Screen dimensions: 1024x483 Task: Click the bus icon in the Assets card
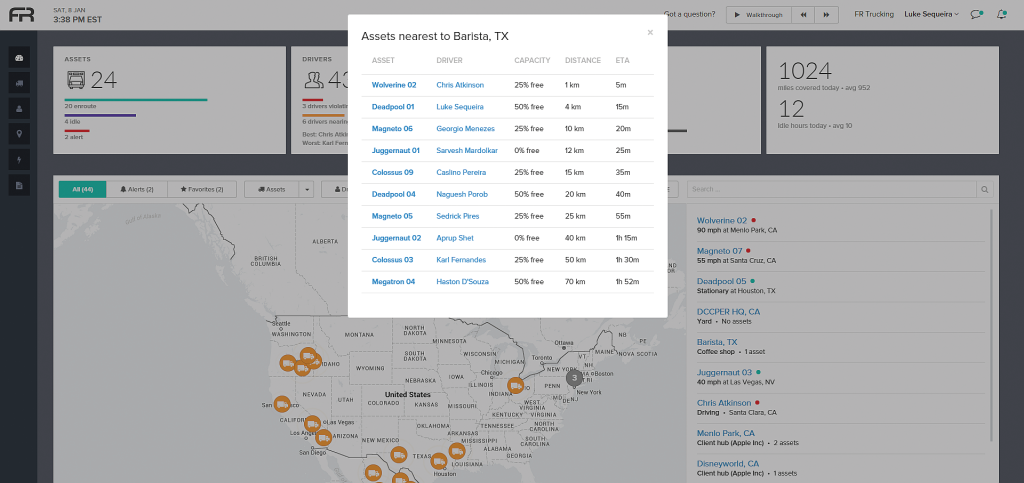(x=75, y=80)
